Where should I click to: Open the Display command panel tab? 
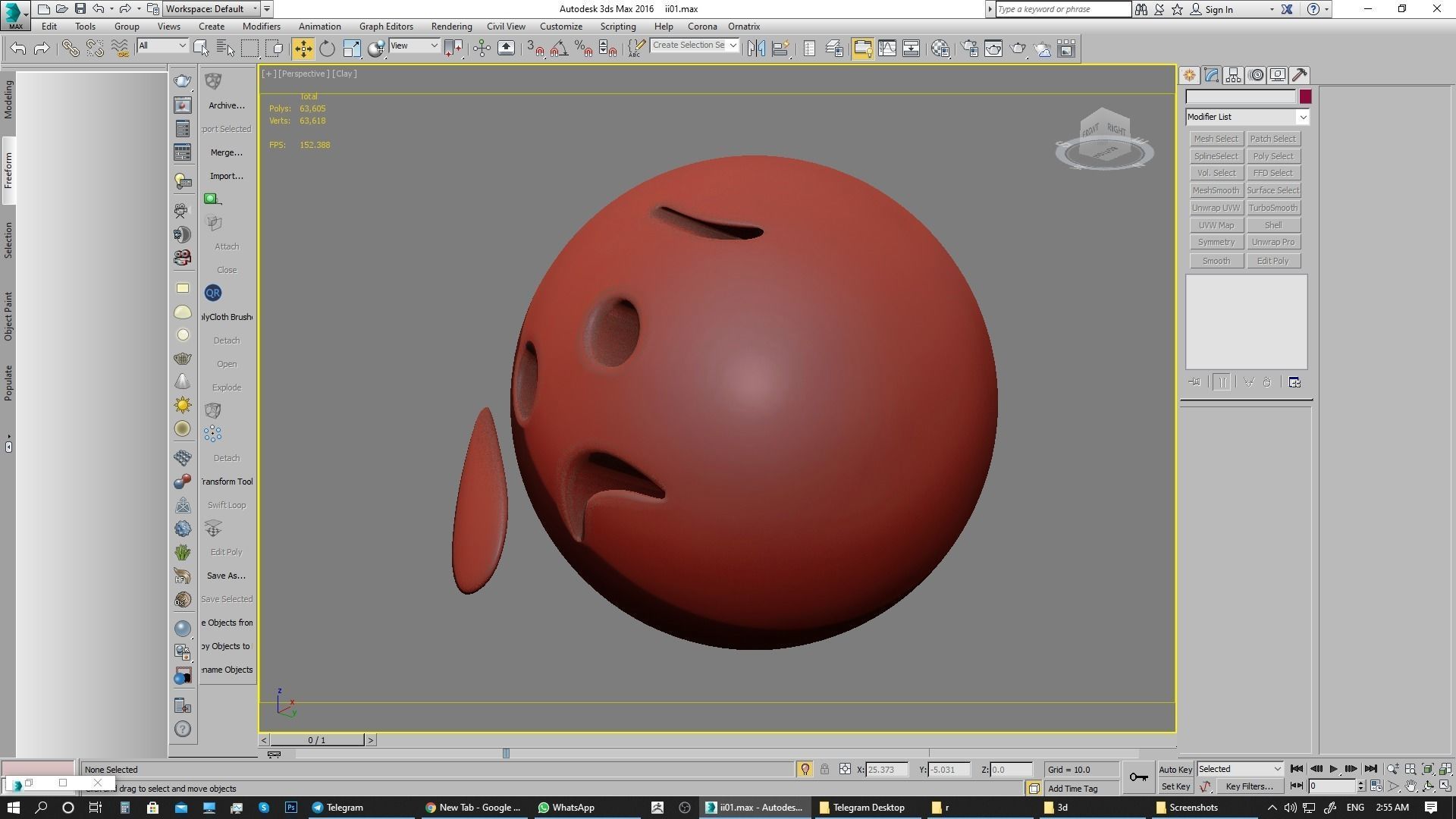tap(1278, 75)
